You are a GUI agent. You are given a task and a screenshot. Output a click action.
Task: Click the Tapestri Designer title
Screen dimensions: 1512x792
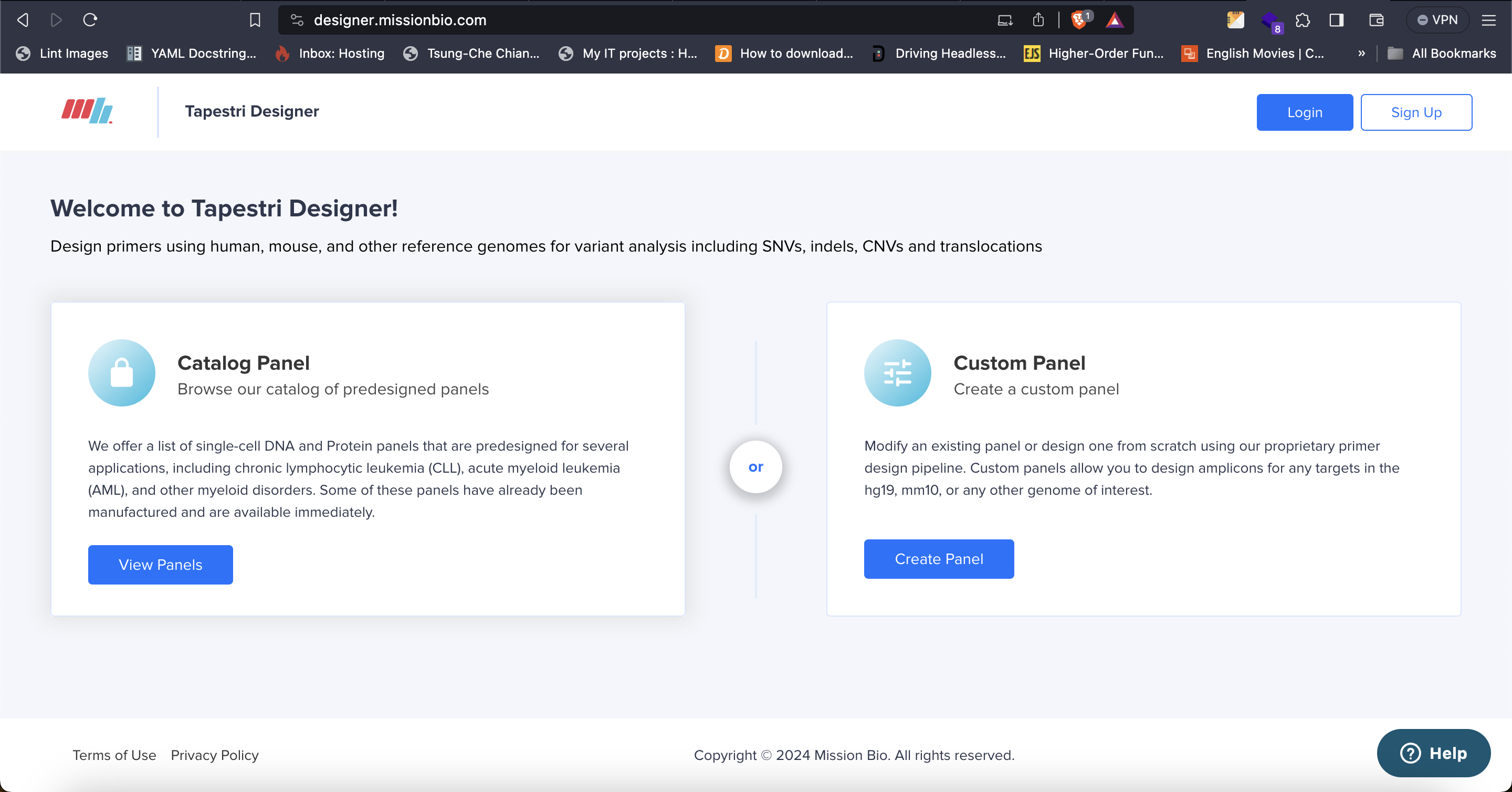(252, 111)
